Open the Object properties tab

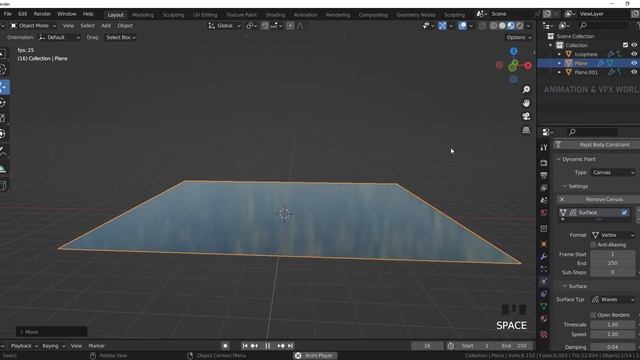click(544, 244)
